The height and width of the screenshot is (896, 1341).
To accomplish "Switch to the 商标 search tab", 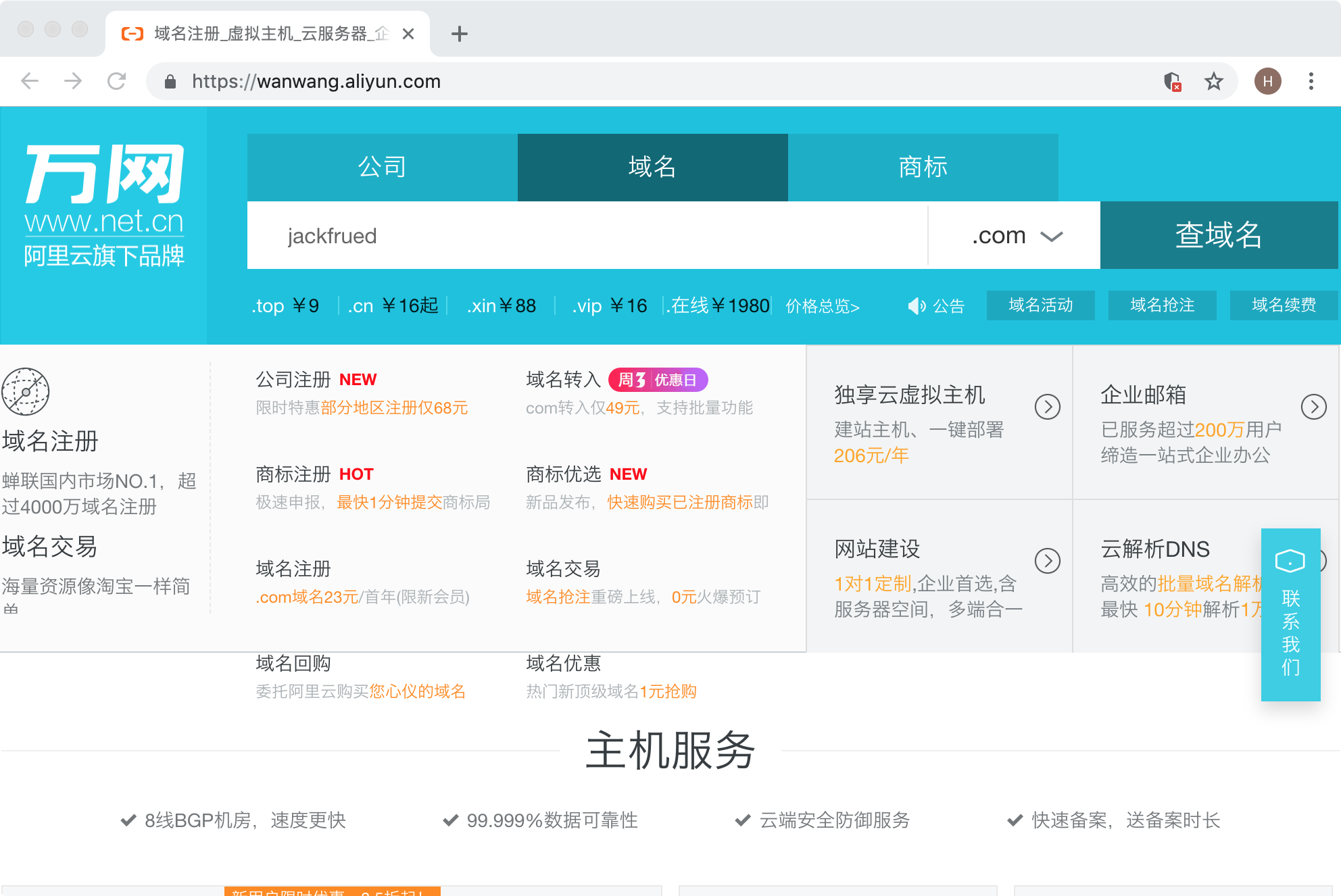I will pos(923,167).
